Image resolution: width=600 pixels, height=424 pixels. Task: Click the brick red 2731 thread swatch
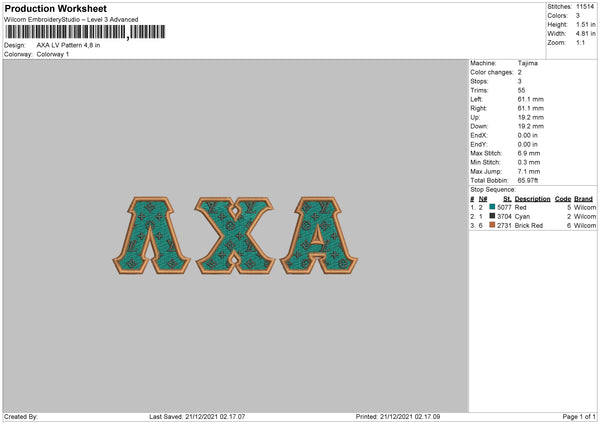pyautogui.click(x=492, y=225)
